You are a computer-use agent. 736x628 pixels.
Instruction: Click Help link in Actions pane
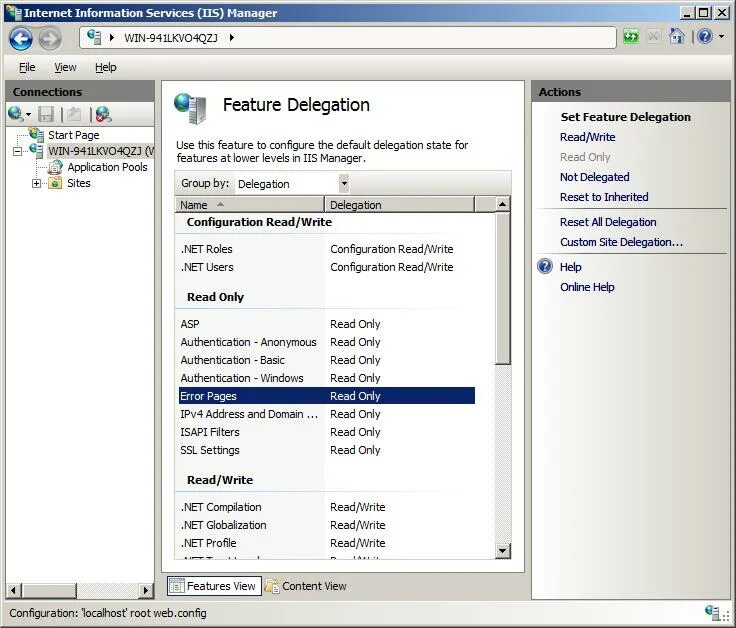[x=570, y=267]
